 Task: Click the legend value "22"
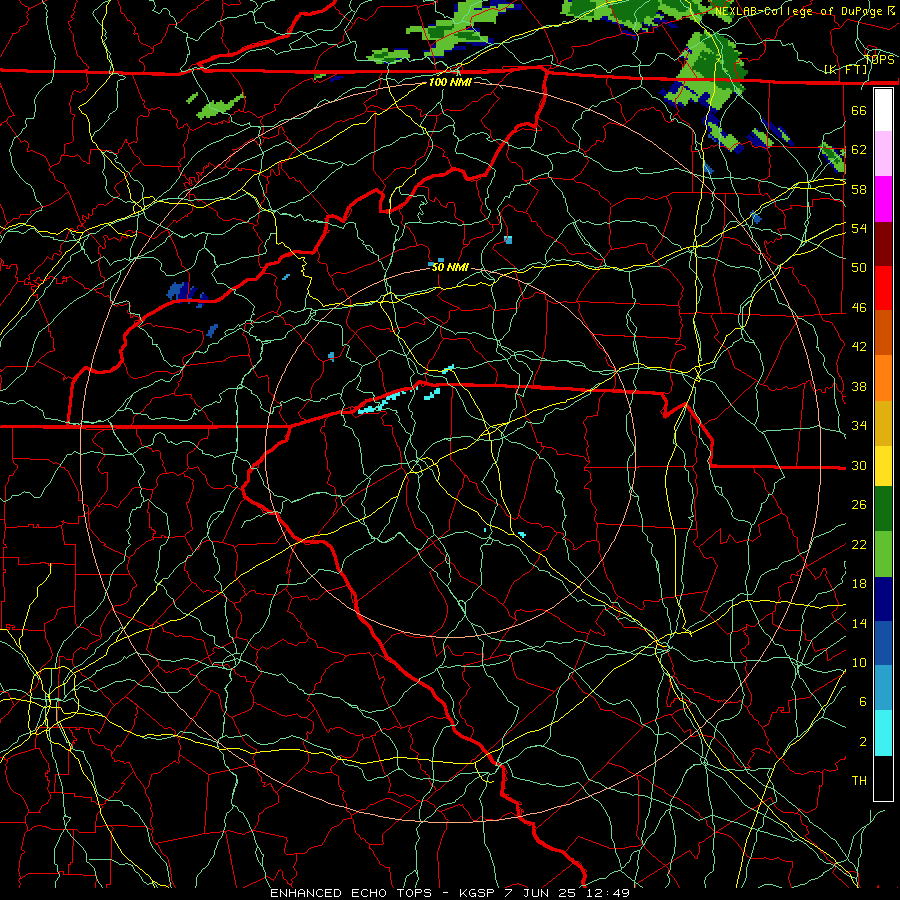859,544
